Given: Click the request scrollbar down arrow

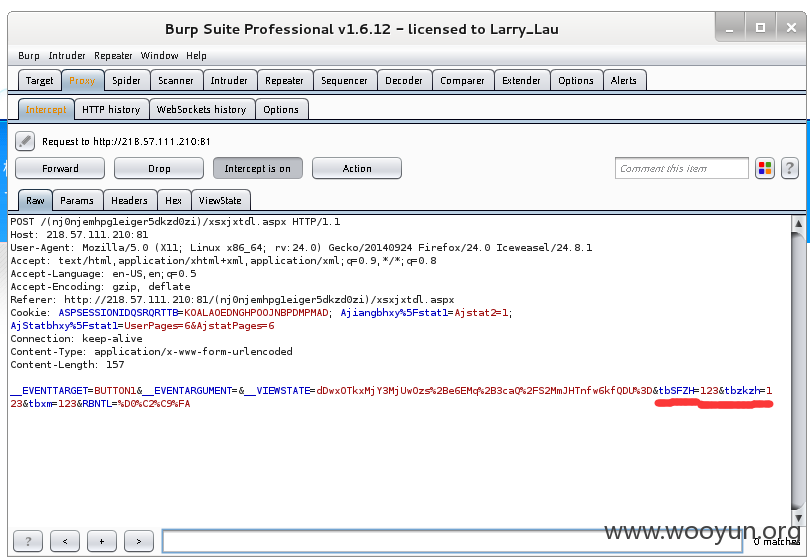Looking at the screenshot, I should tap(798, 518).
